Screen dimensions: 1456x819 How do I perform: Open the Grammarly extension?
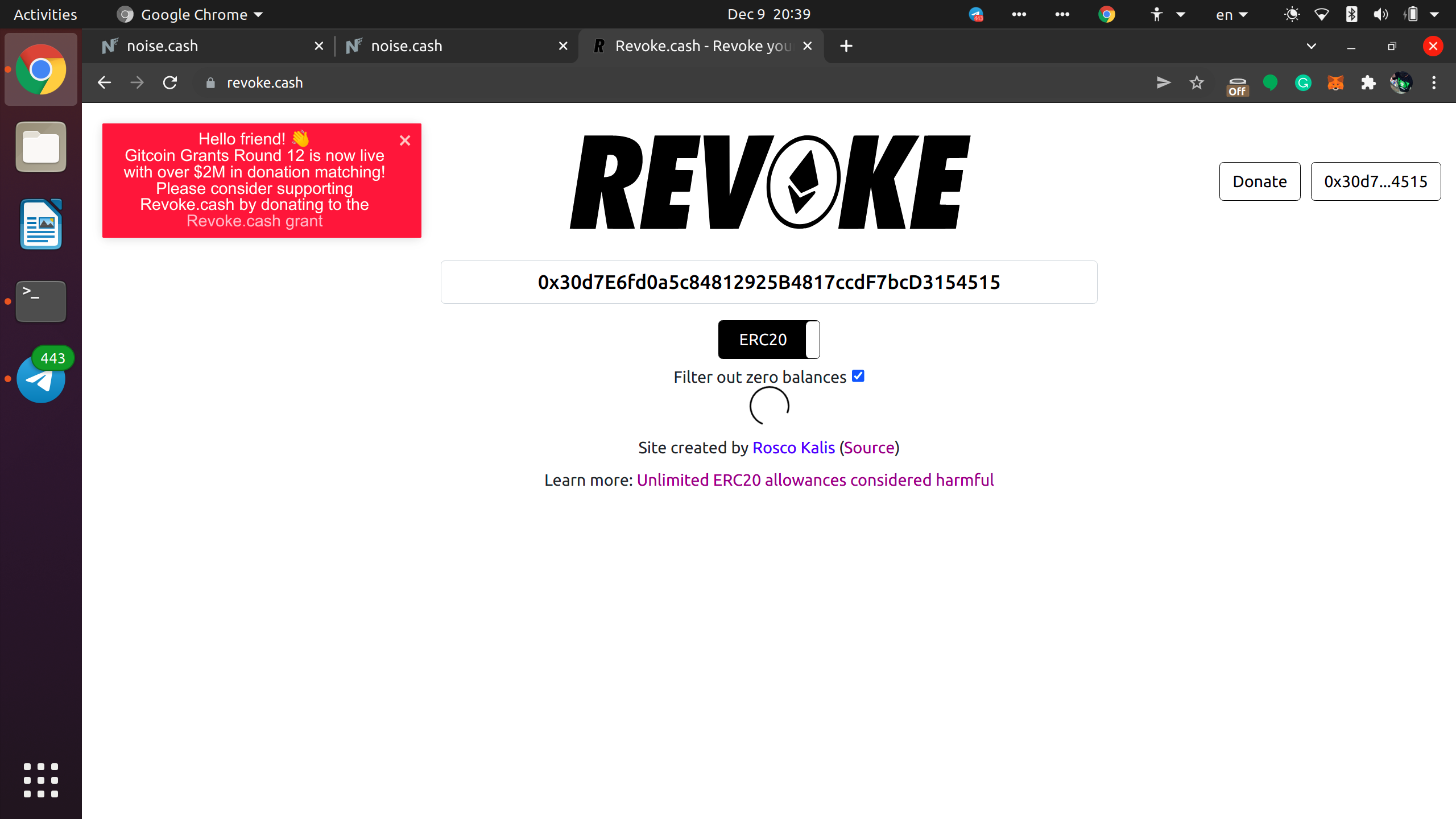1303,83
